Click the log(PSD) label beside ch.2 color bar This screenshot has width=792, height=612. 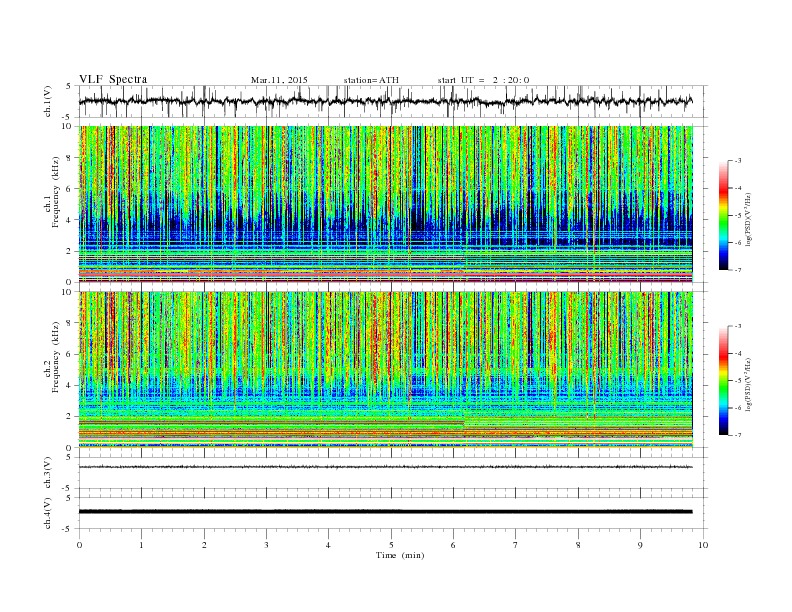[748, 383]
